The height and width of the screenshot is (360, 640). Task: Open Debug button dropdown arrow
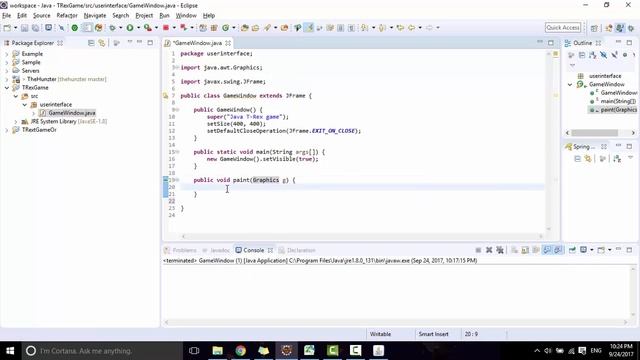coord(120,28)
